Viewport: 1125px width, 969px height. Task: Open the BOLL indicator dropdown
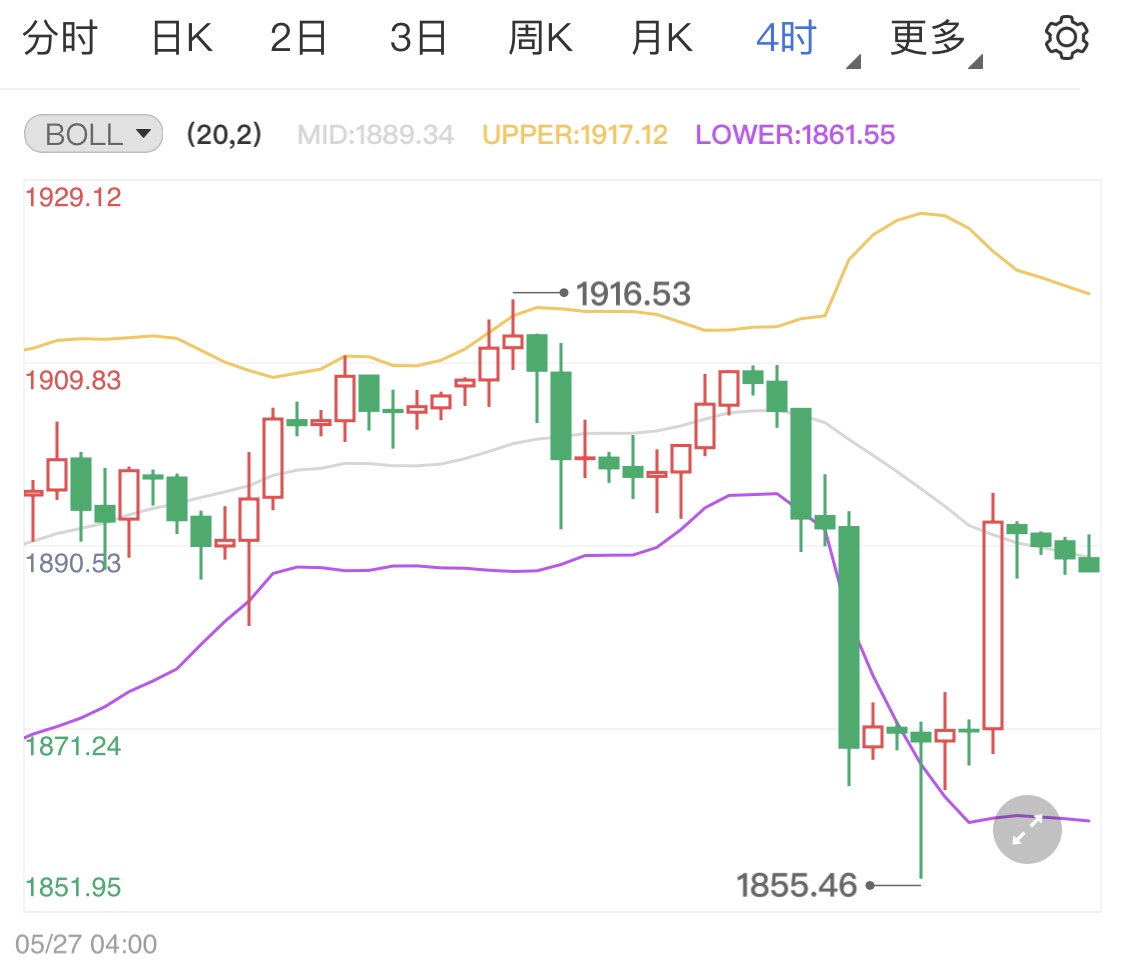click(x=94, y=134)
